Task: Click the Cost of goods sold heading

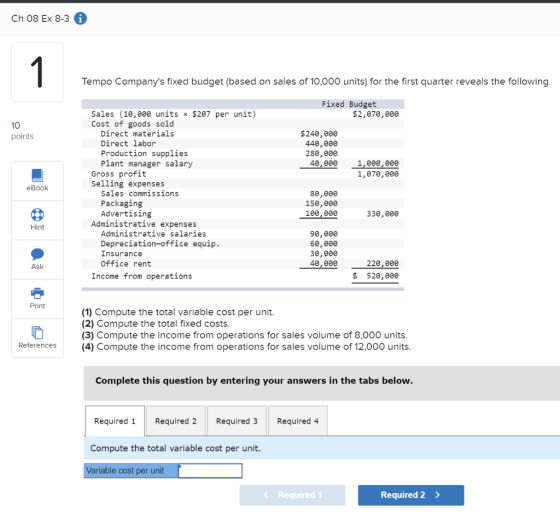Action: tap(132, 124)
